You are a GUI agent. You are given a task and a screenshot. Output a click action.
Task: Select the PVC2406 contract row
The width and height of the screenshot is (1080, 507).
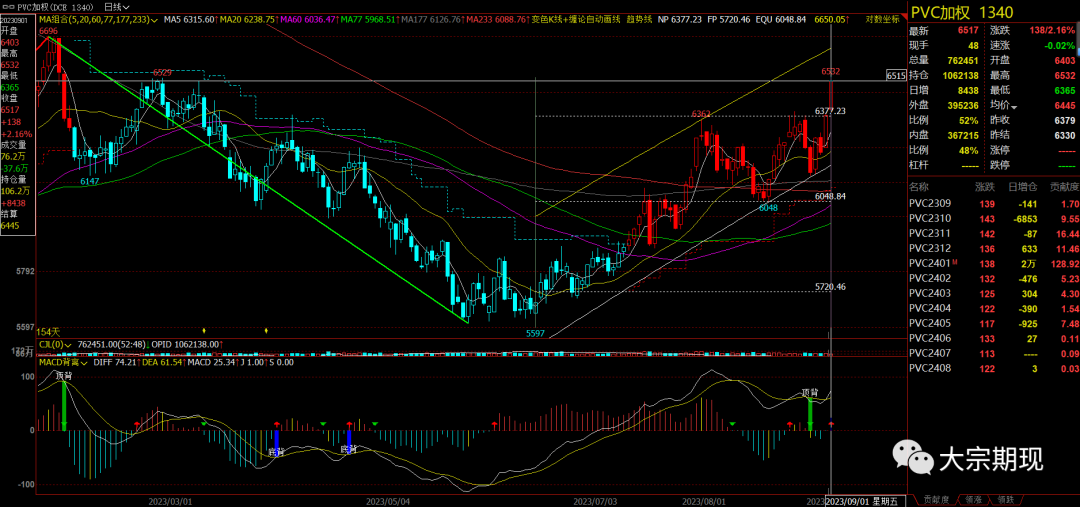[x=993, y=338]
